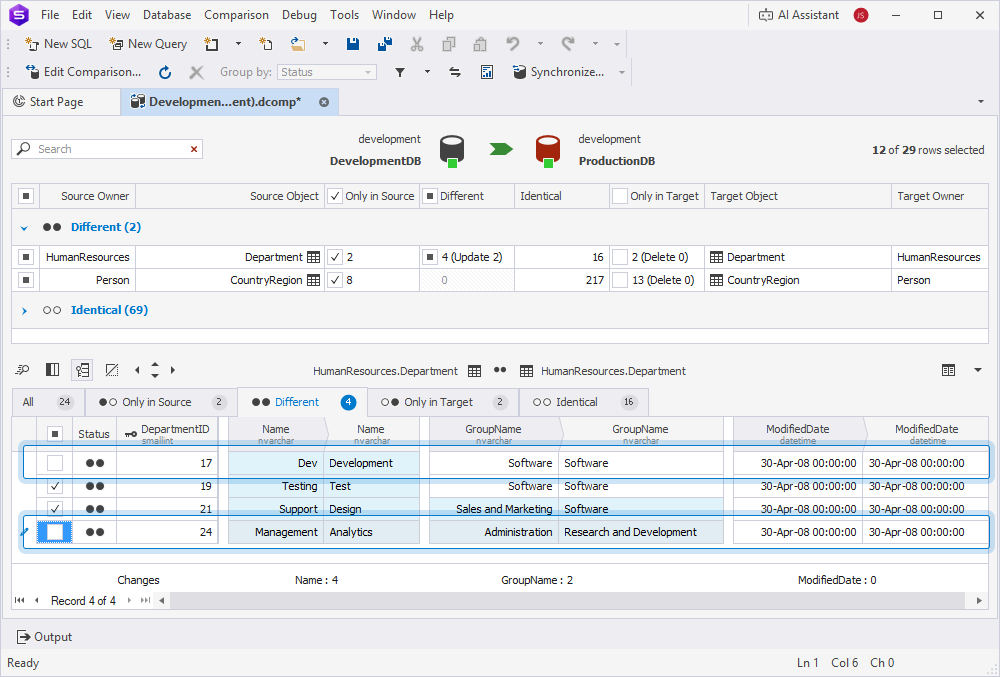Viewport: 1000px width, 677px height.
Task: Click the Edit Comparison button
Action: (x=84, y=71)
